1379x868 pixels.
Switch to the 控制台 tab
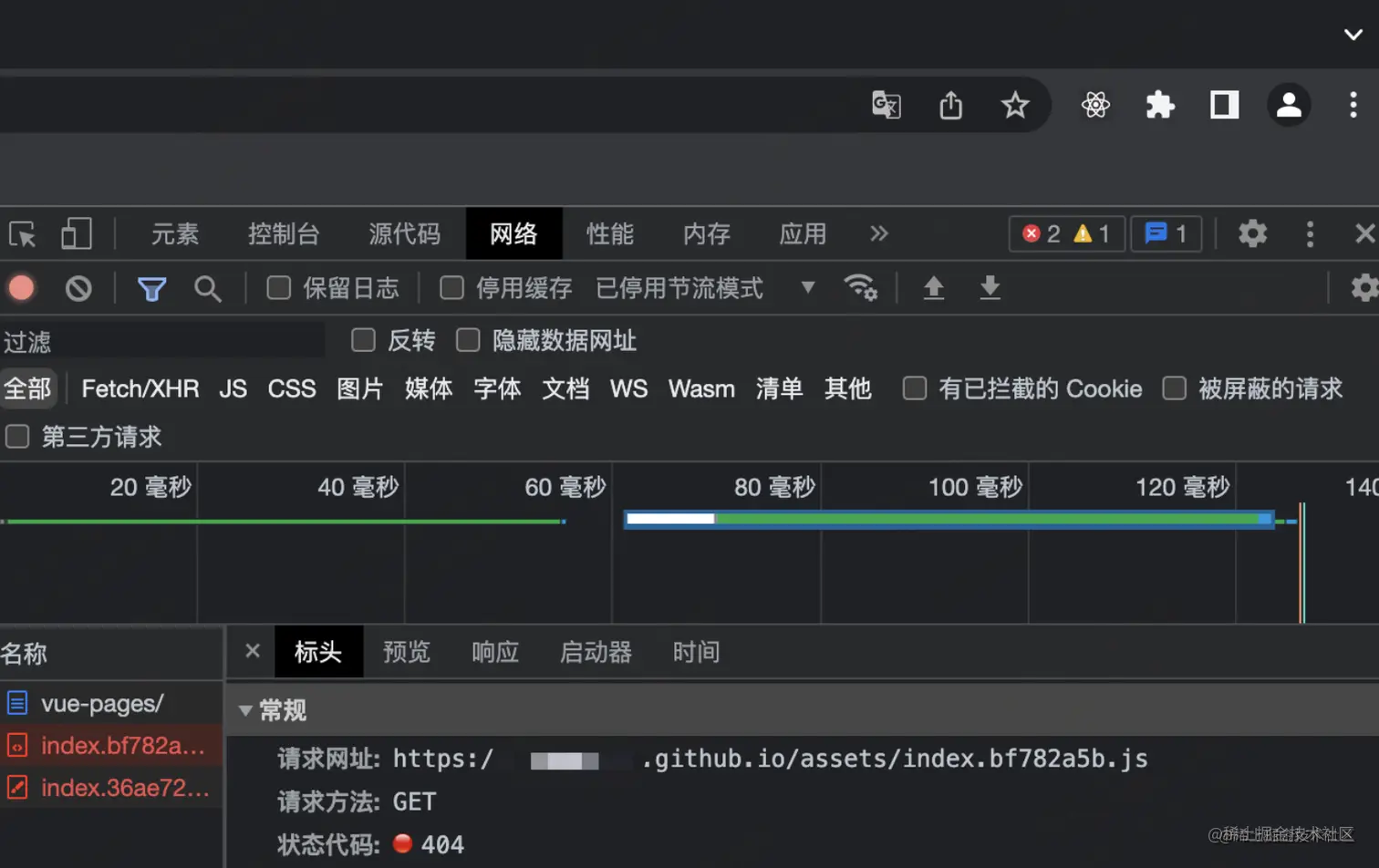tap(284, 234)
